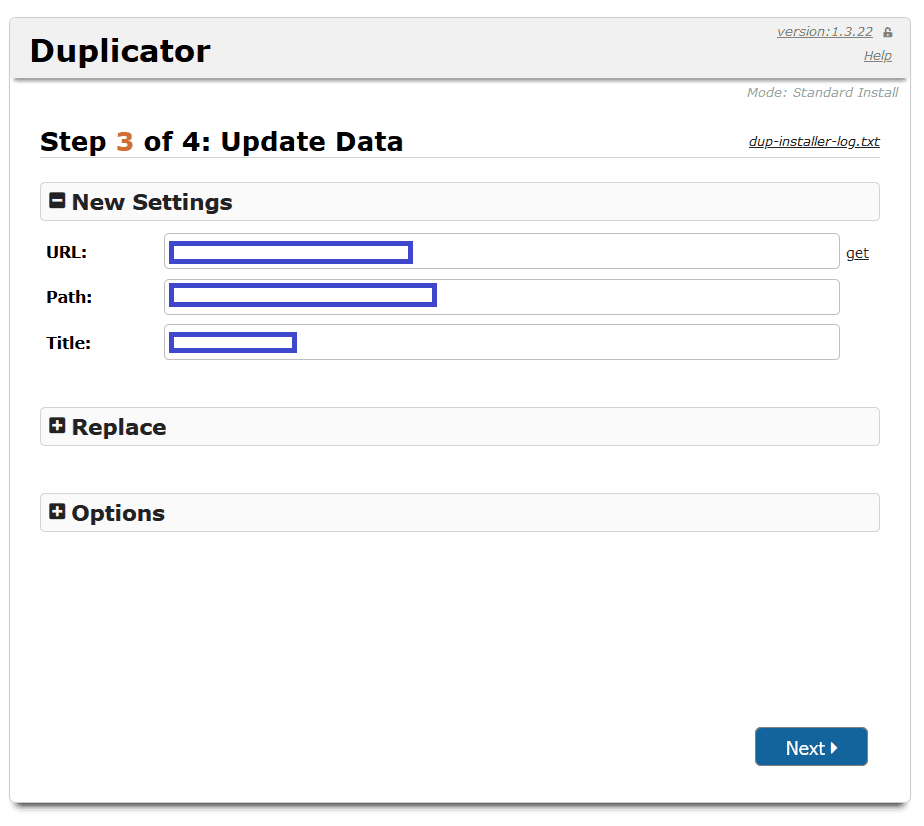Open the dup-installer-log.txt link
The height and width of the screenshot is (826, 924).
pos(814,142)
